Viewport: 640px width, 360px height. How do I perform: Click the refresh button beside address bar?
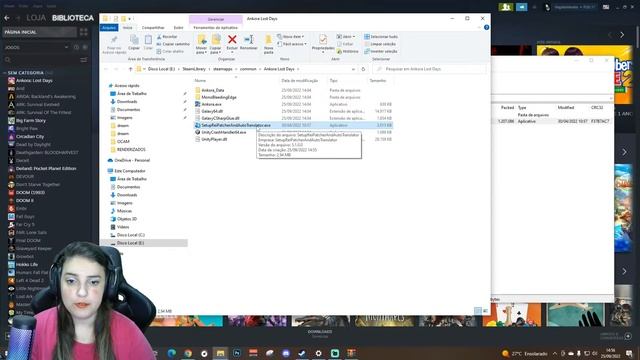363,69
